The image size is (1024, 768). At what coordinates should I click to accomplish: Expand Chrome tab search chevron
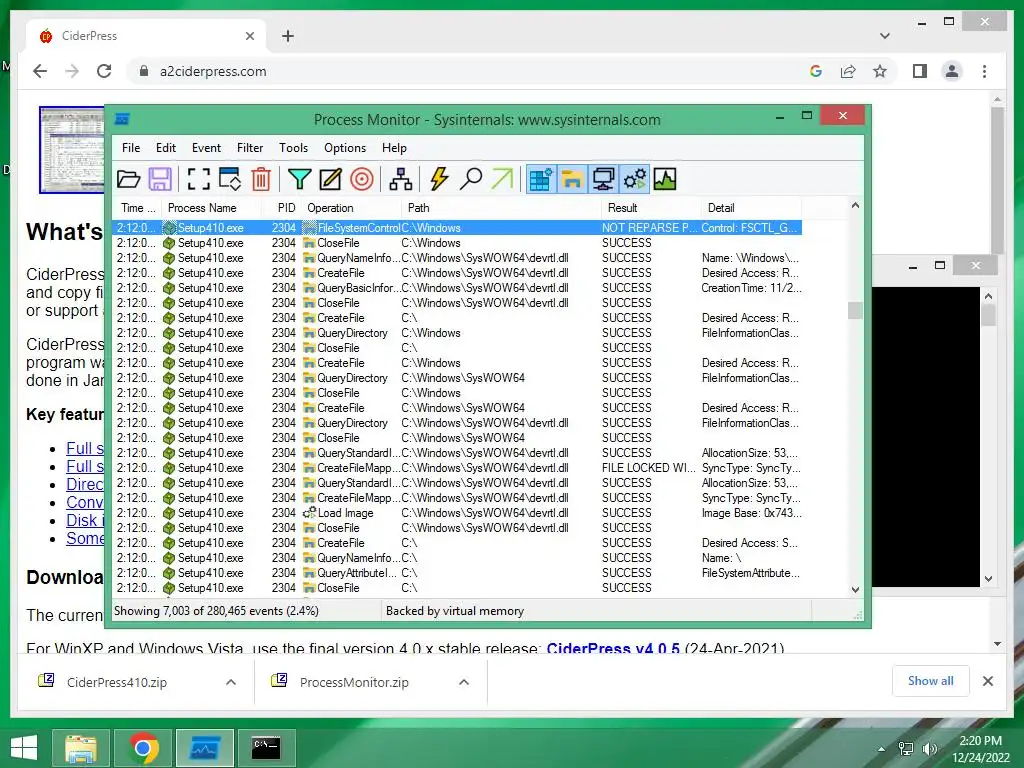point(884,36)
